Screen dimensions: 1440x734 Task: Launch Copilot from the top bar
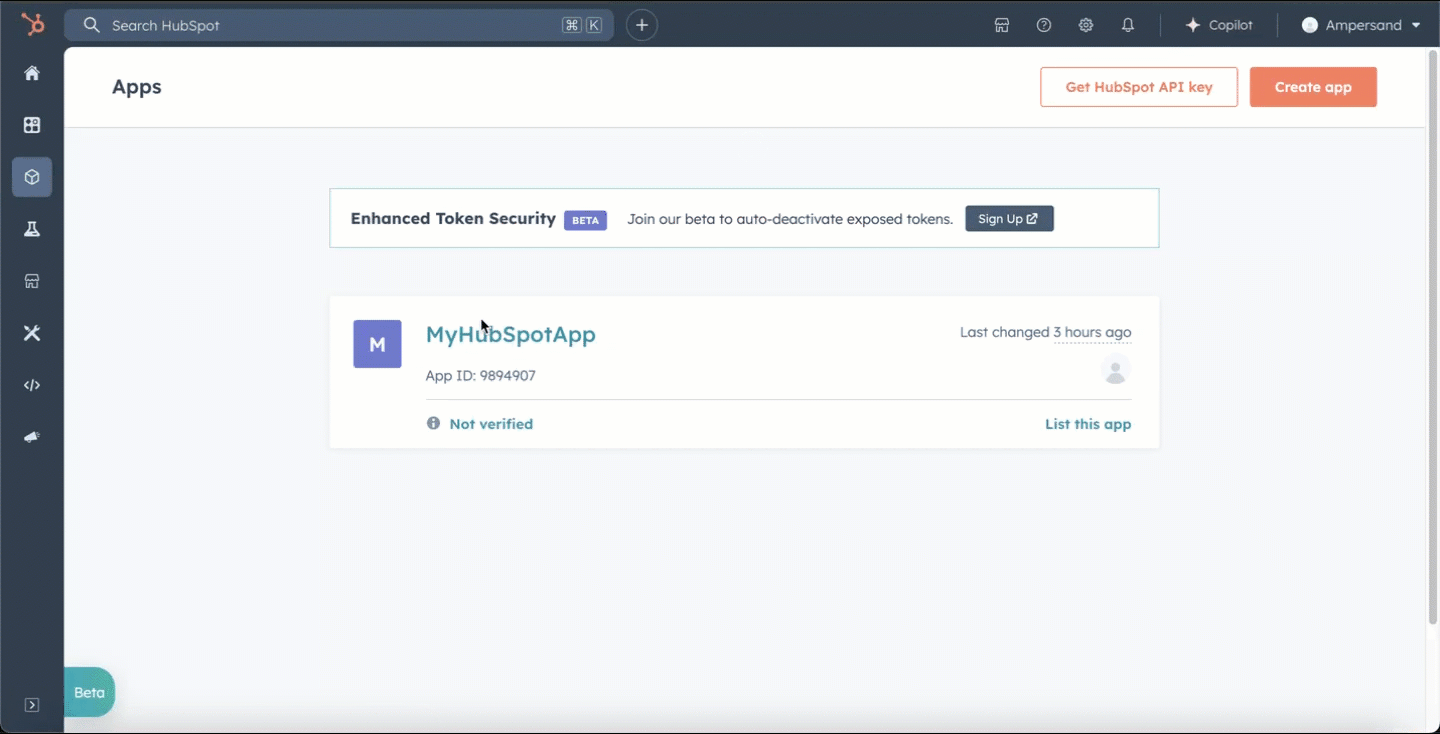pos(1219,24)
